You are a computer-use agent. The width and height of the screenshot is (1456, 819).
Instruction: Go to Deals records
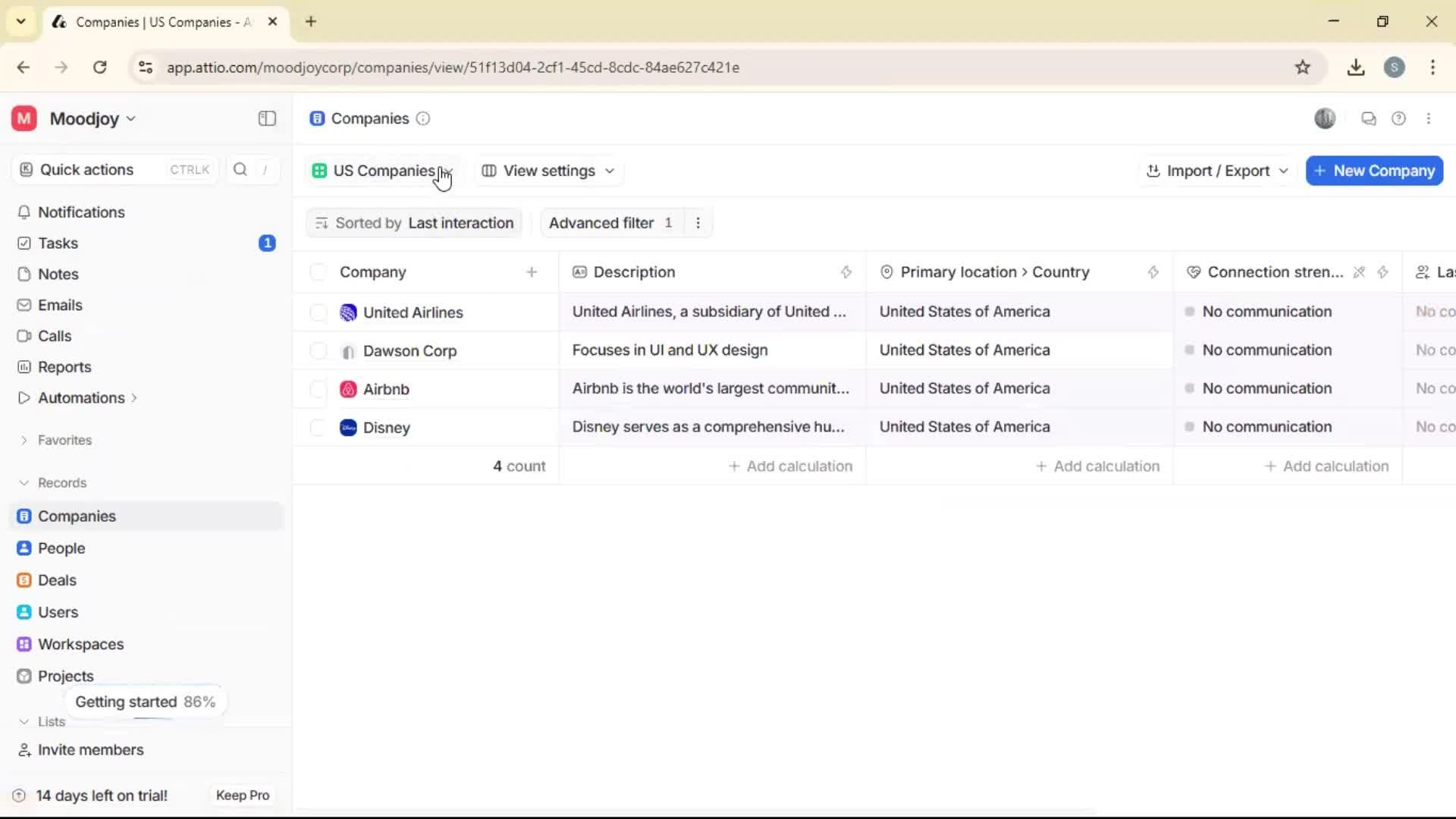pyautogui.click(x=57, y=580)
